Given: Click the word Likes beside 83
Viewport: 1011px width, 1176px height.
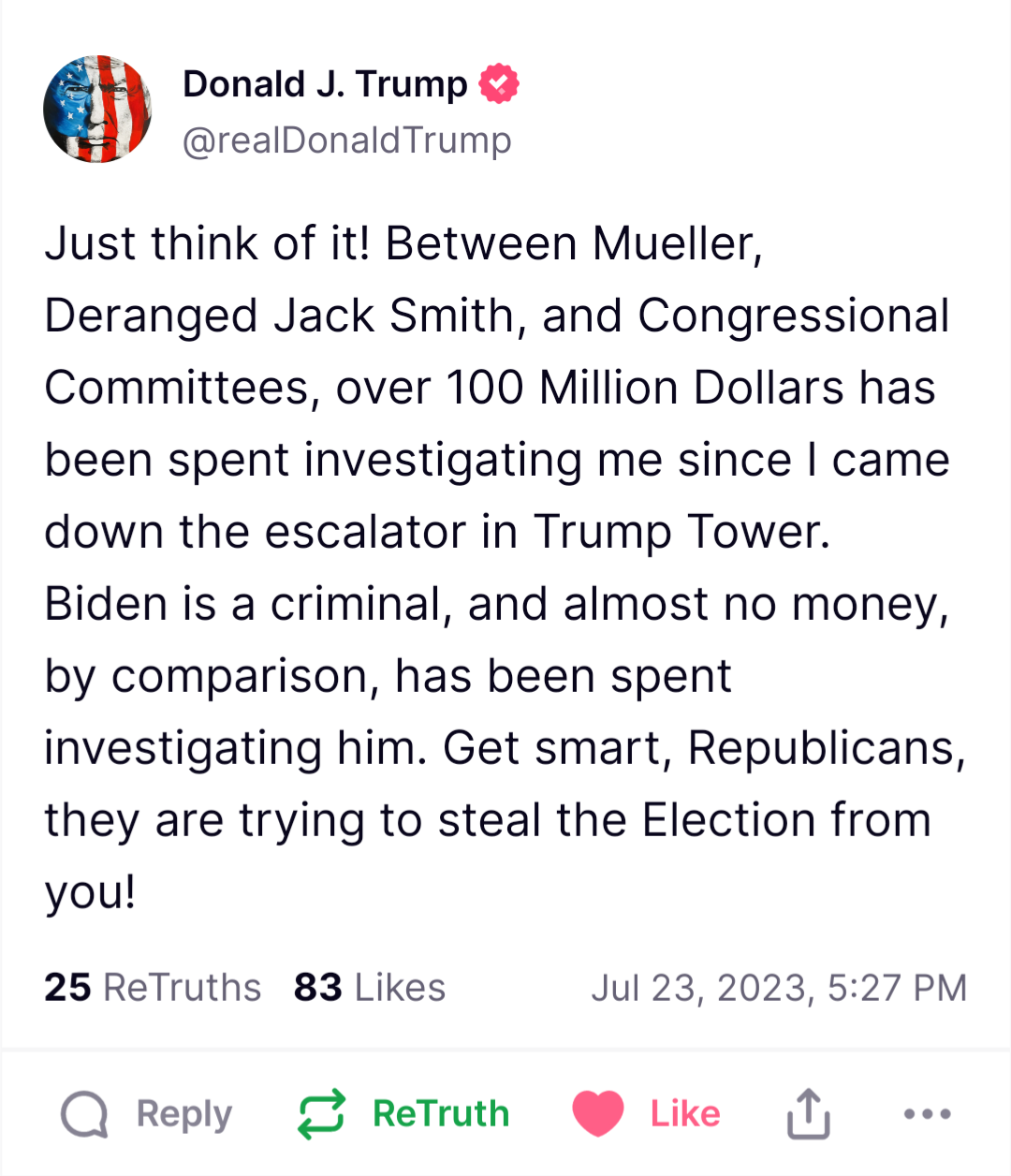Looking at the screenshot, I should 401,988.
